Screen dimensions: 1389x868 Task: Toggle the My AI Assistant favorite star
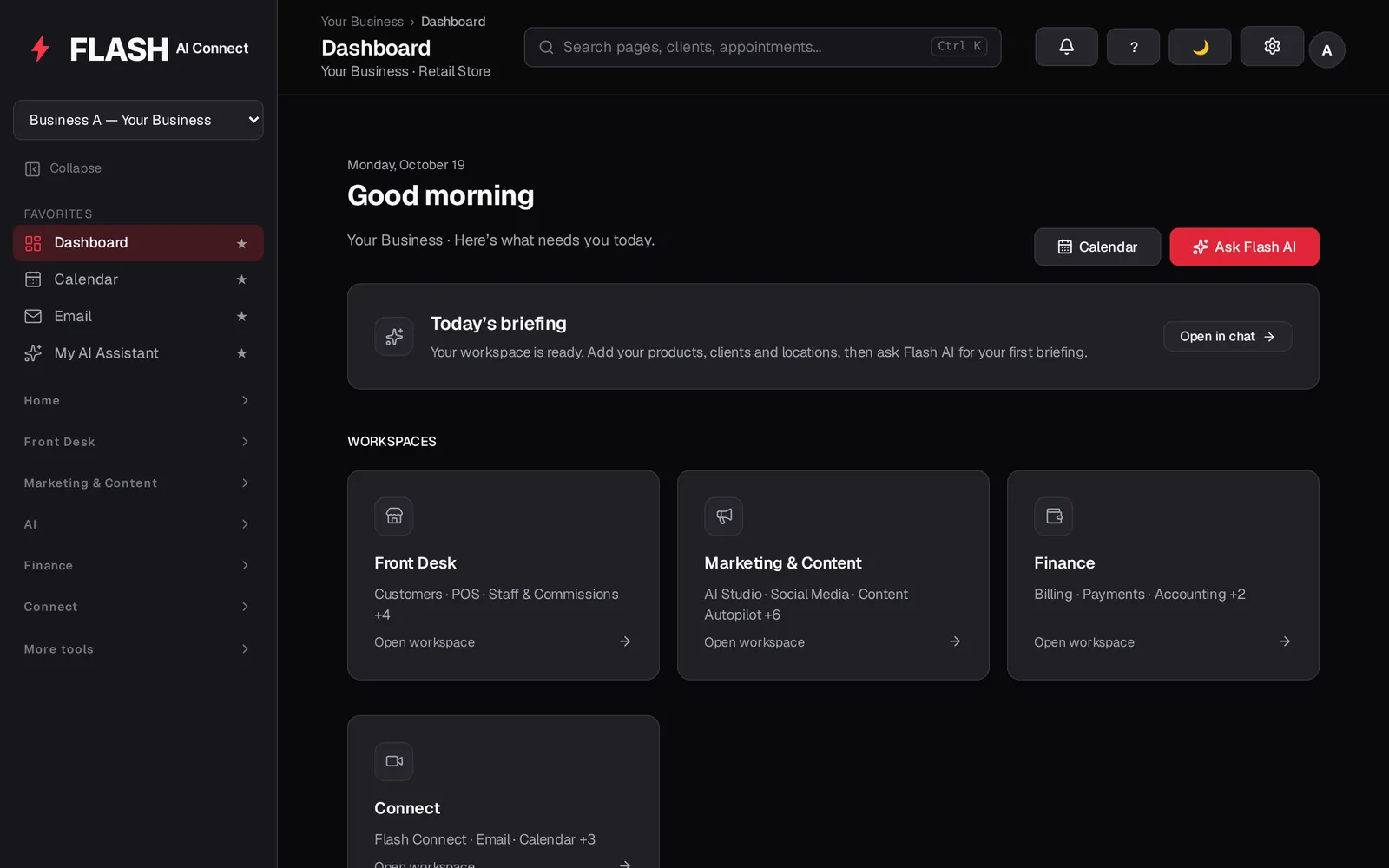pos(241,353)
